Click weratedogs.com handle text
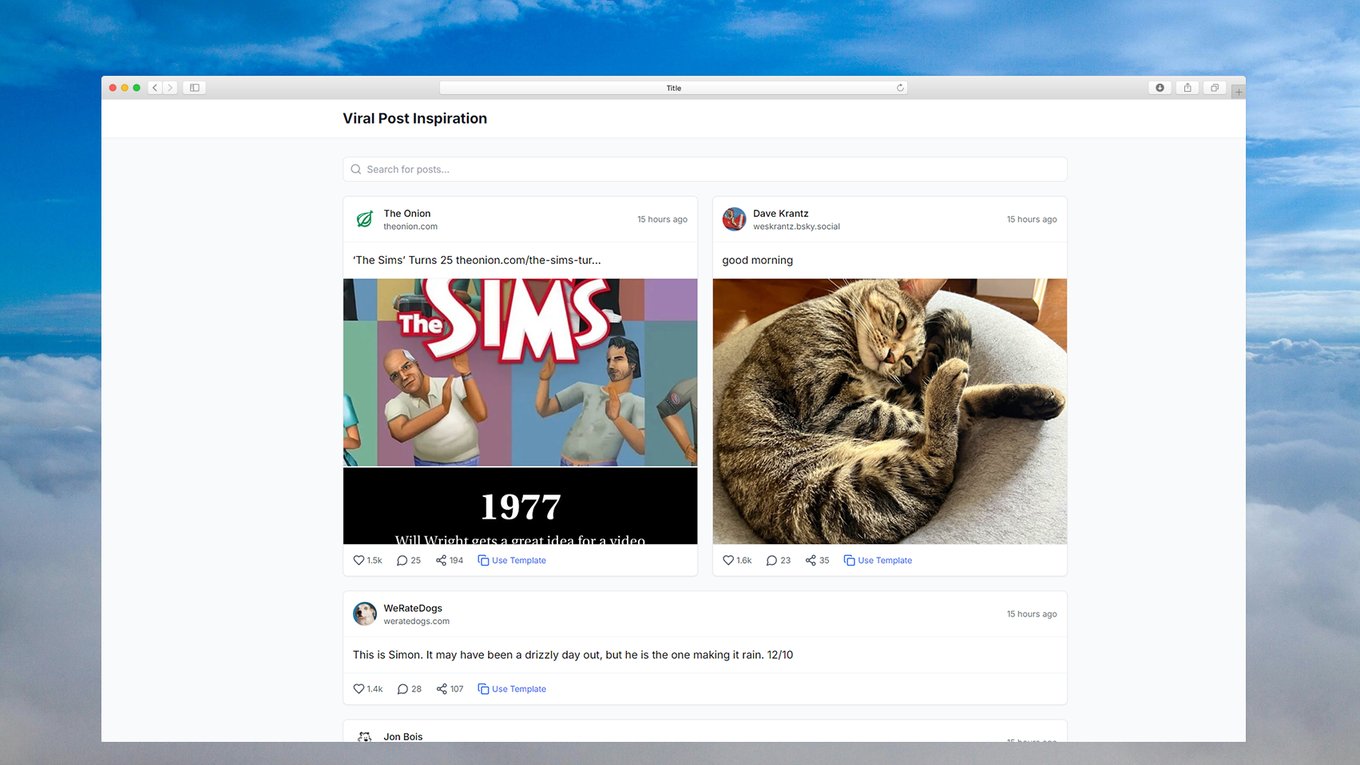This screenshot has width=1360, height=765. [x=417, y=621]
